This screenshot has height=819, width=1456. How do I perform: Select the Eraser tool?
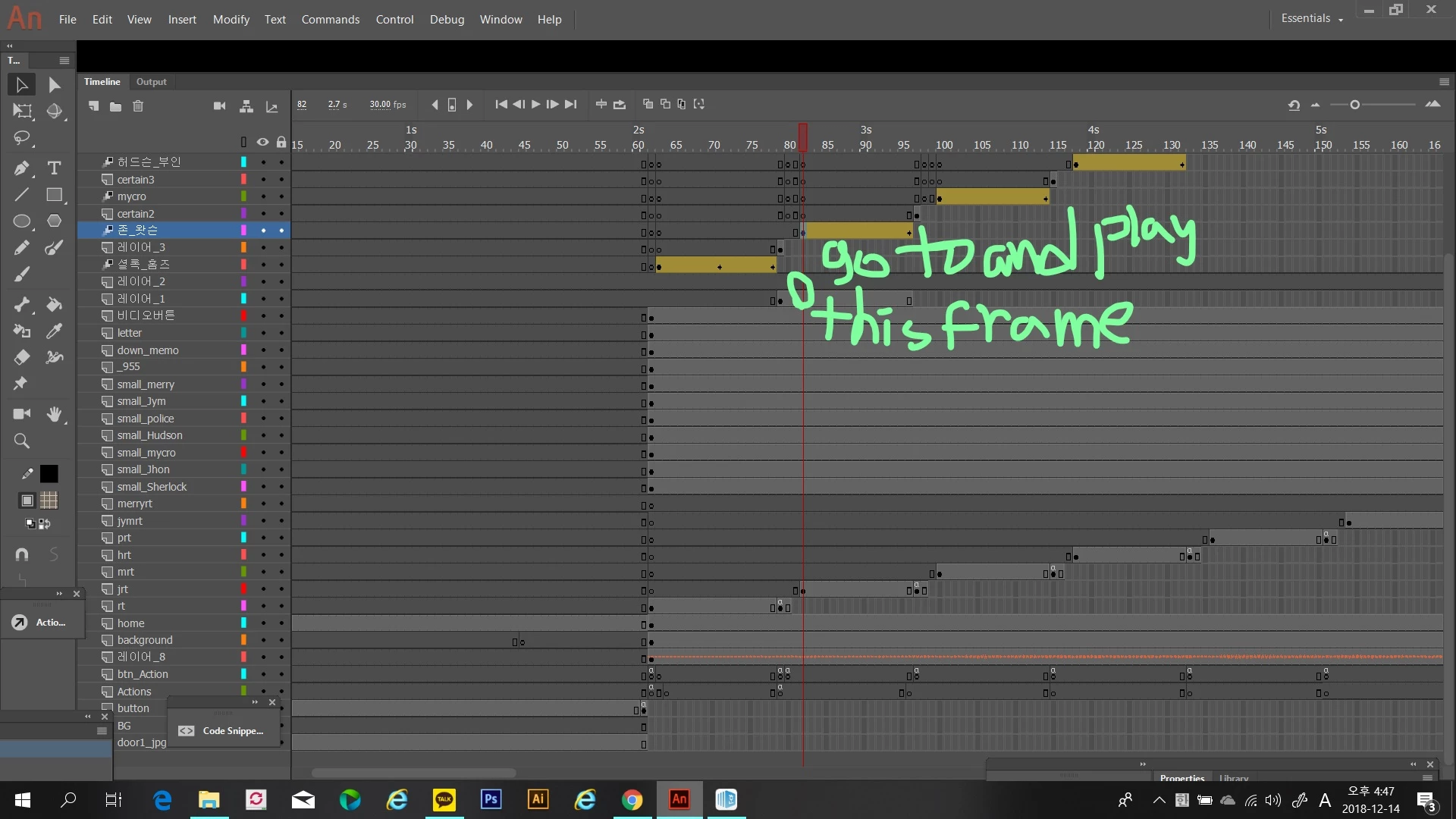point(22,357)
